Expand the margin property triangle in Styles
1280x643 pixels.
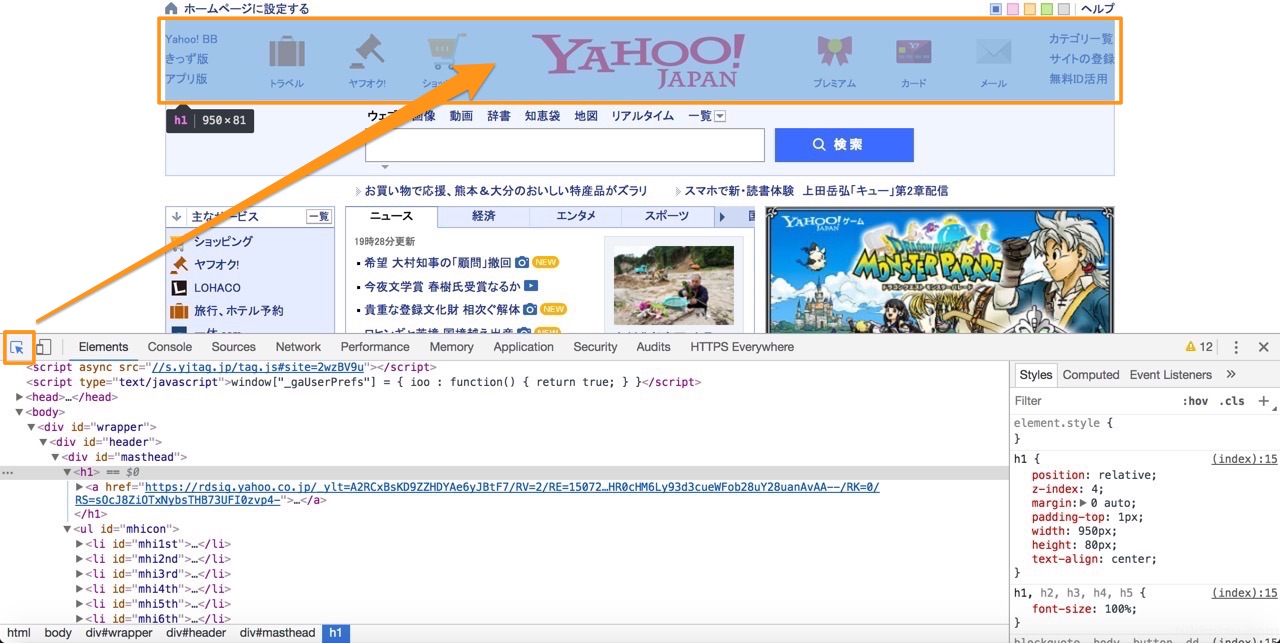[x=1082, y=503]
